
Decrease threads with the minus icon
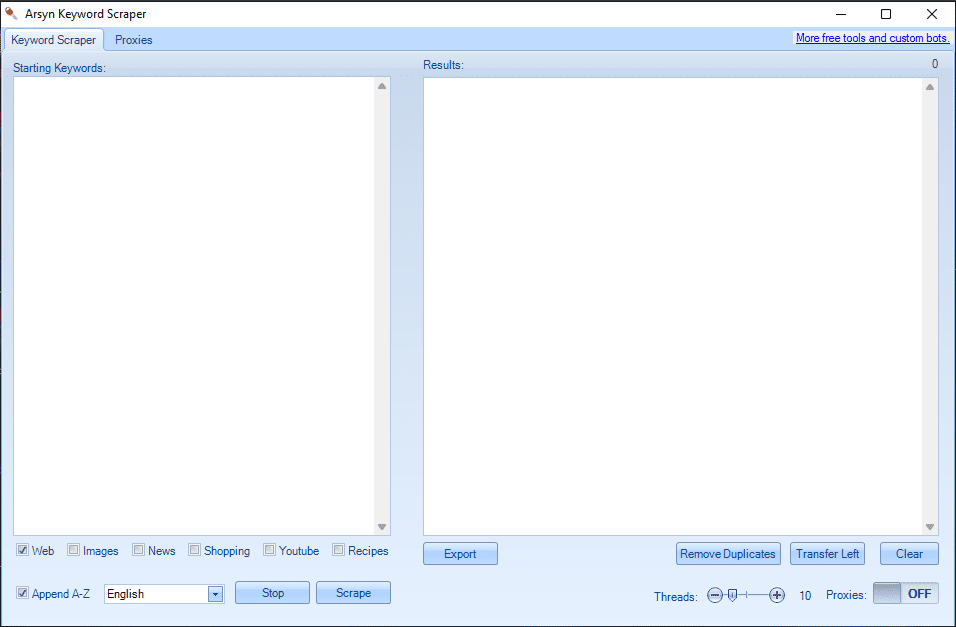pyautogui.click(x=715, y=595)
